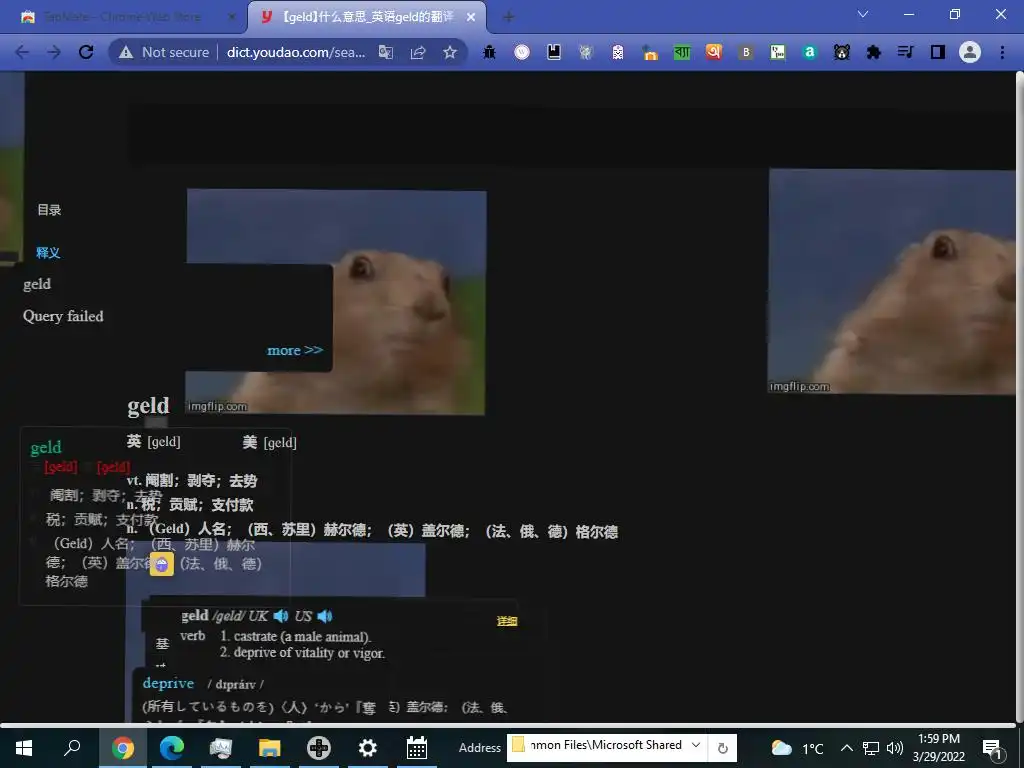Click the yellow 详细 details link
The image size is (1024, 768).
click(507, 621)
